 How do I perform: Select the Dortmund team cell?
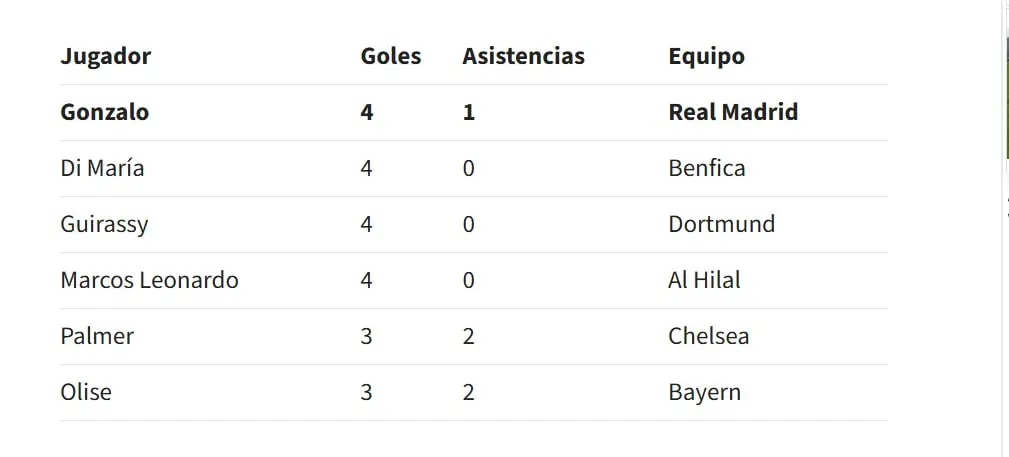point(721,224)
